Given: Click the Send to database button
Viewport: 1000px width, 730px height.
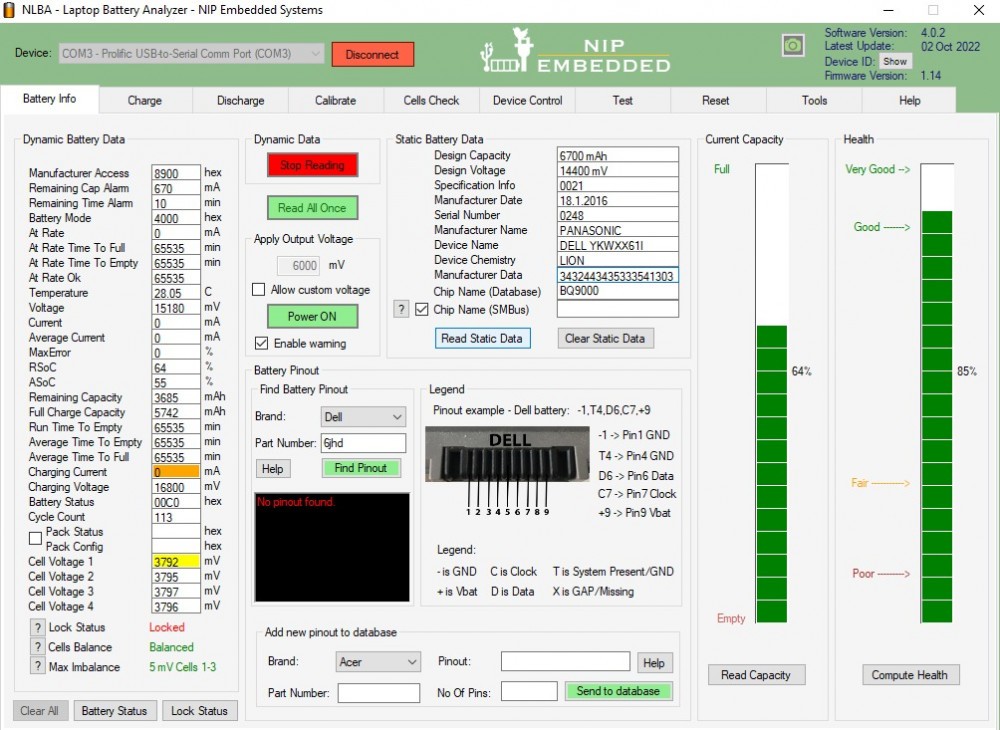Looking at the screenshot, I should click(618, 691).
